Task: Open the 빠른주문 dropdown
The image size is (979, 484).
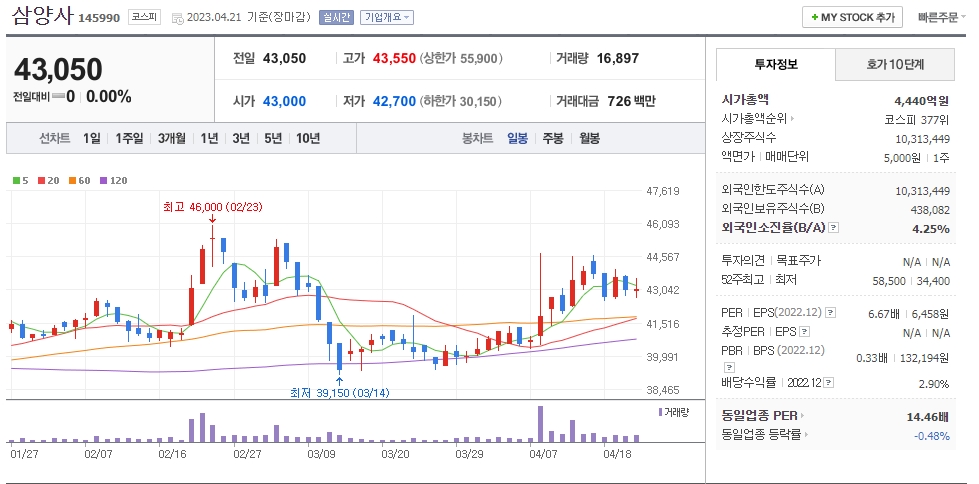Action: click(942, 17)
